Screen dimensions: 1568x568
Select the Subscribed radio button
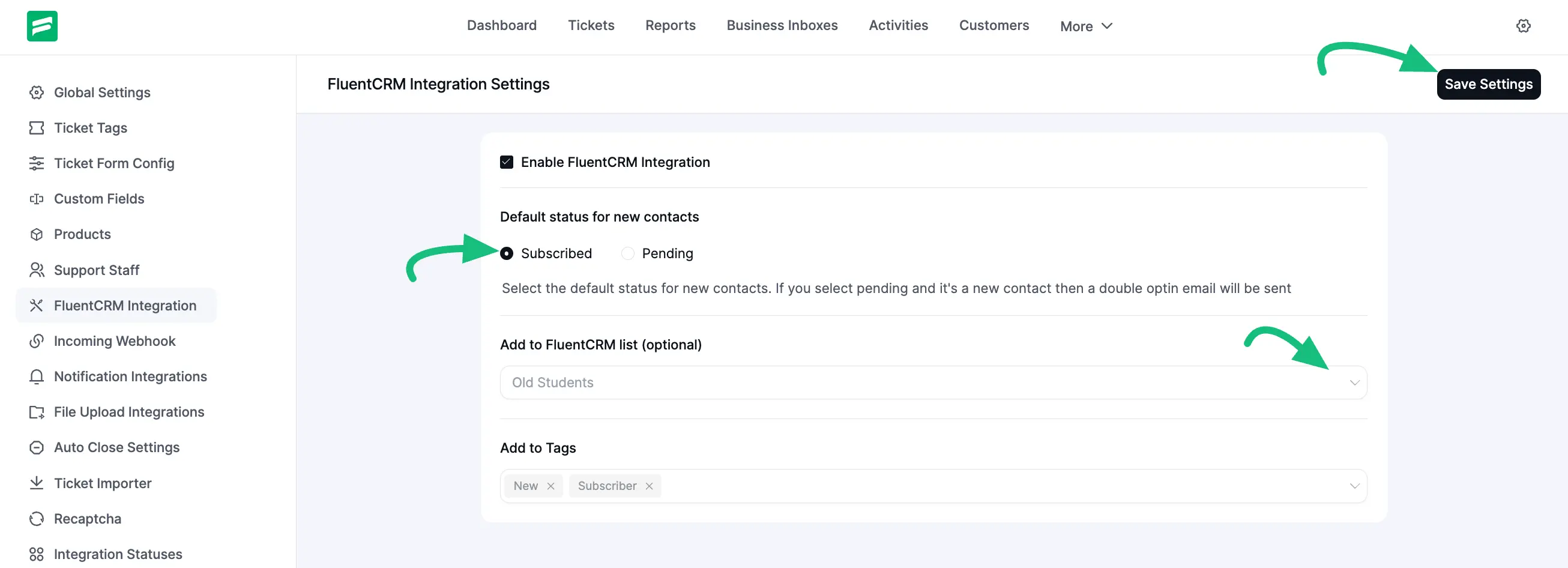tap(507, 253)
